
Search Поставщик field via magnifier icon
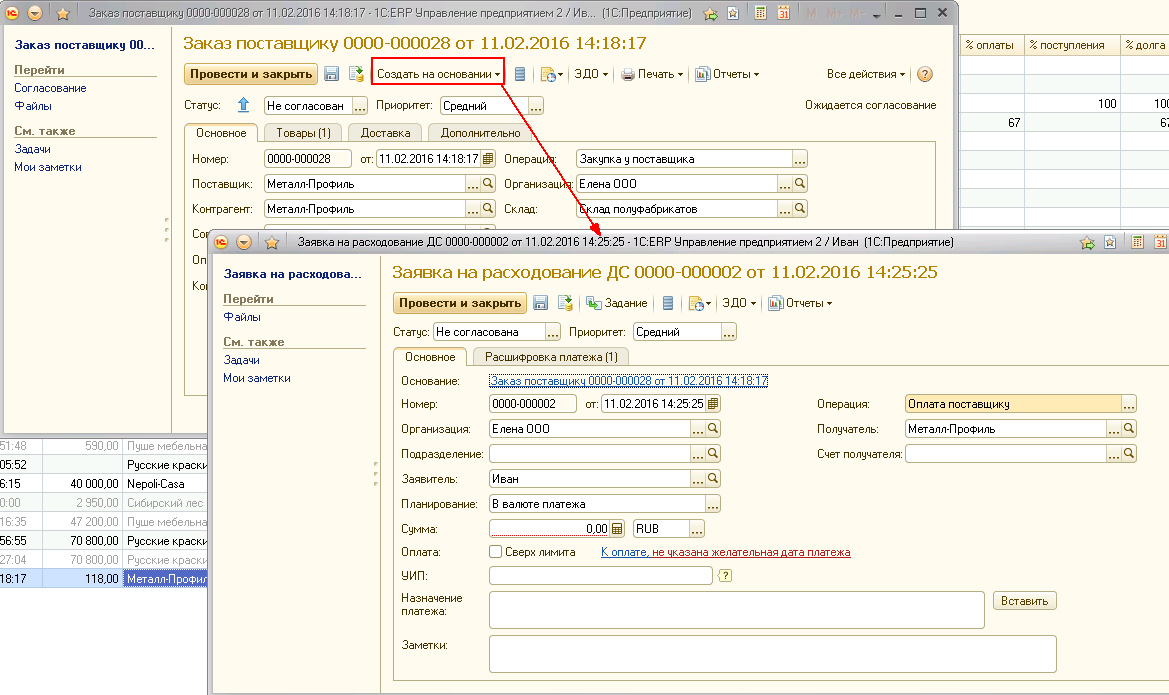(x=488, y=183)
